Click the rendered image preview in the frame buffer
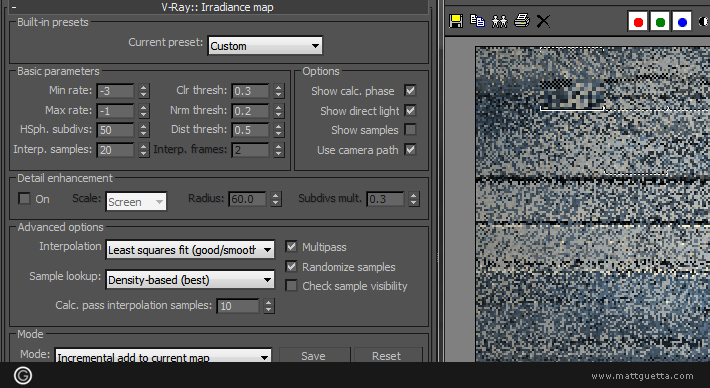Image resolution: width=710 pixels, height=388 pixels. [592, 204]
